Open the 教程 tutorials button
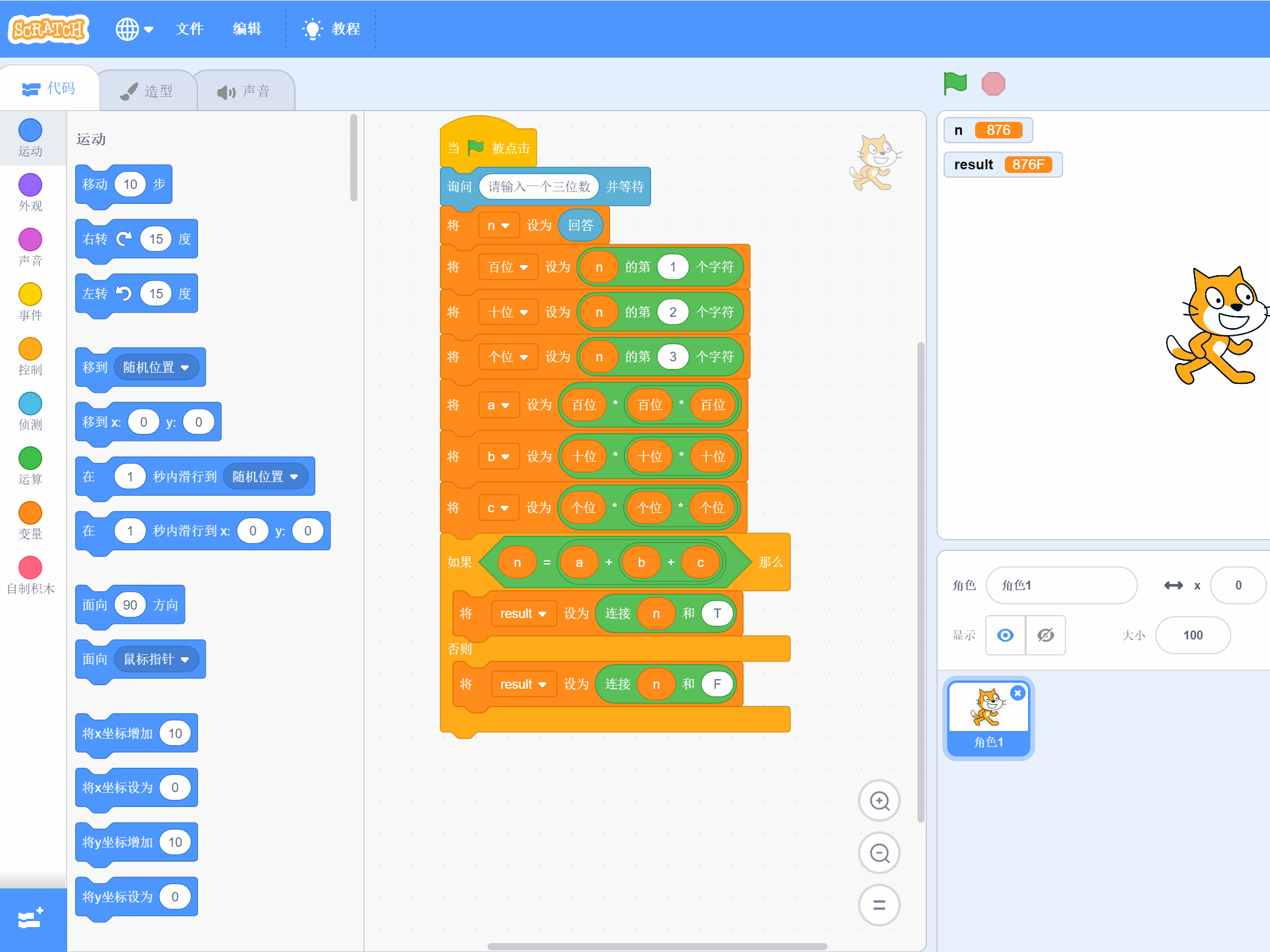Viewport: 1270px width, 952px height. 332,29
